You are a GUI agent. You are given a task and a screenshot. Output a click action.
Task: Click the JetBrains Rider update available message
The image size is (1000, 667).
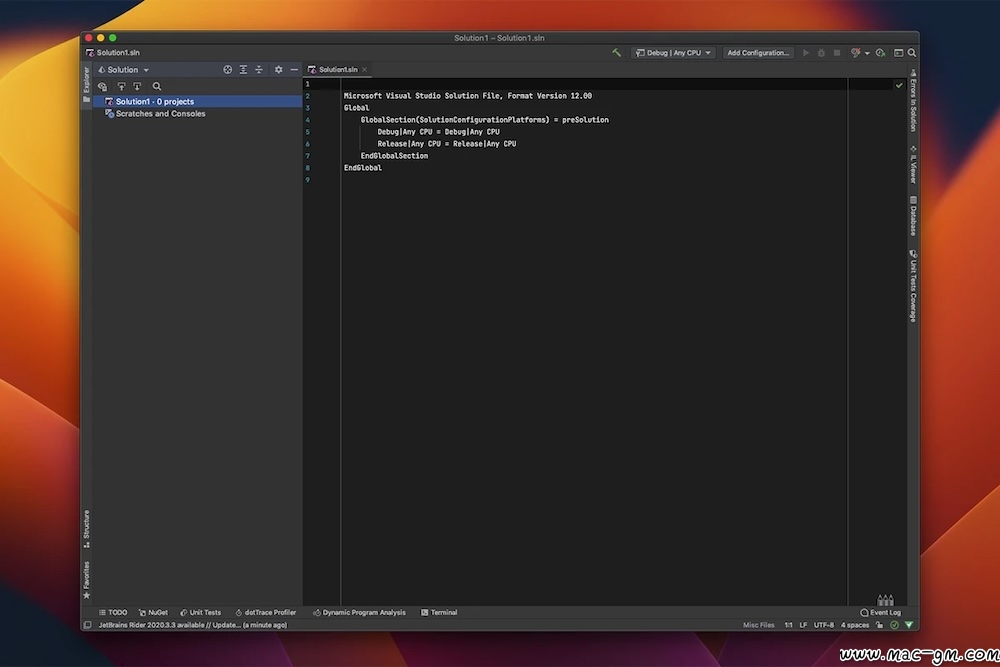pos(193,625)
